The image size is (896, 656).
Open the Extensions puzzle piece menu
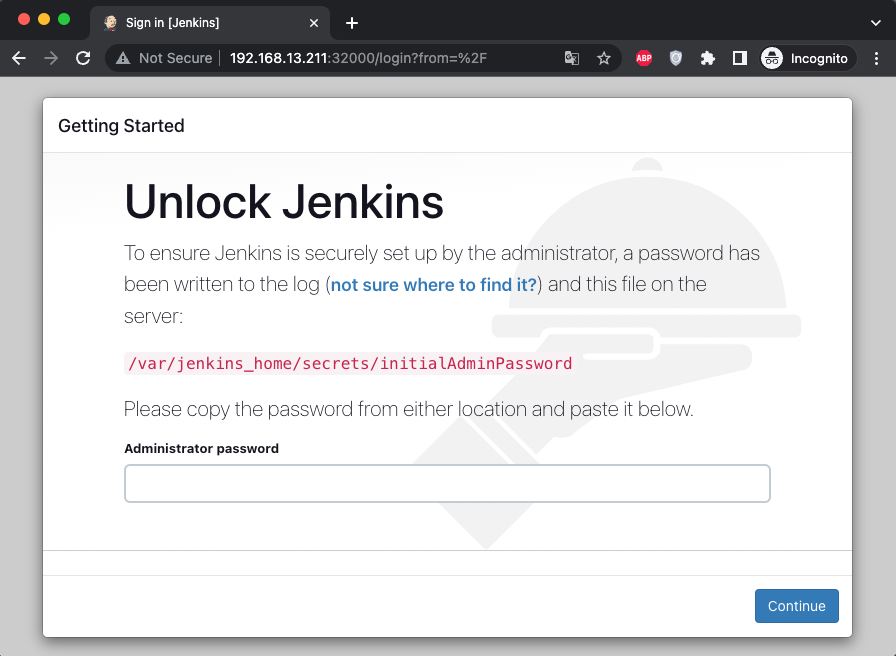(707, 58)
